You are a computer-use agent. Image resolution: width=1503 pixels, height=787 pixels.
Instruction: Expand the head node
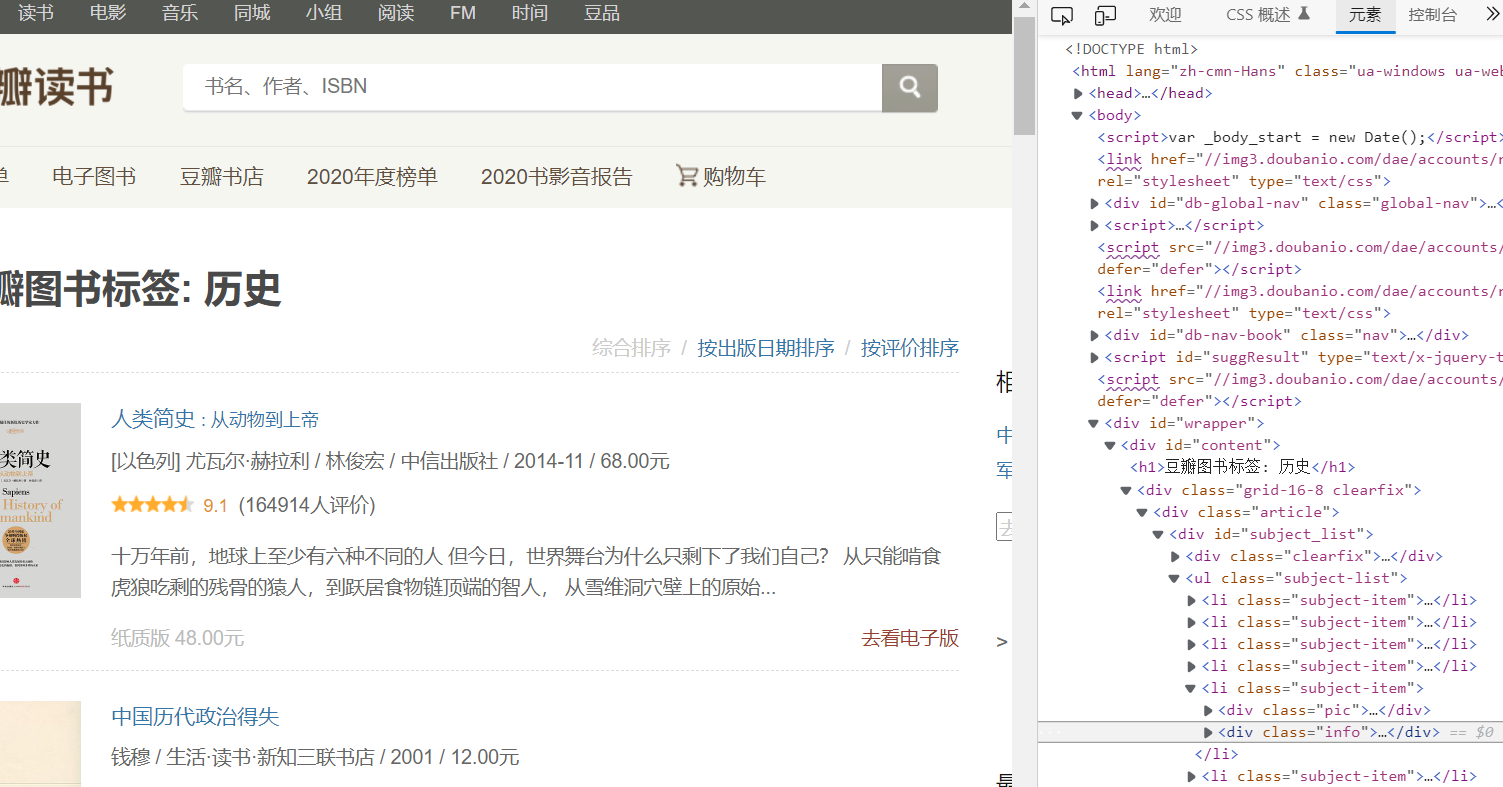pyautogui.click(x=1078, y=93)
